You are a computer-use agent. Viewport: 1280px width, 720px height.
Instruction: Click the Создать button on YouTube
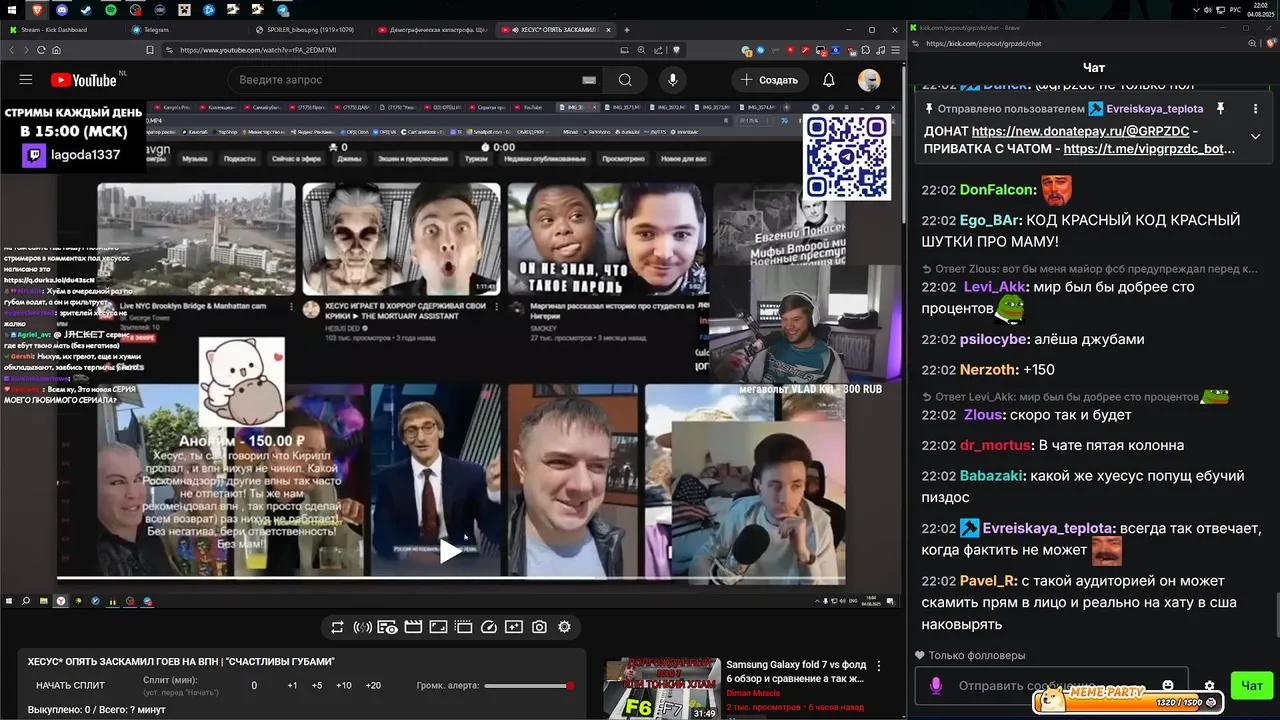click(770, 80)
